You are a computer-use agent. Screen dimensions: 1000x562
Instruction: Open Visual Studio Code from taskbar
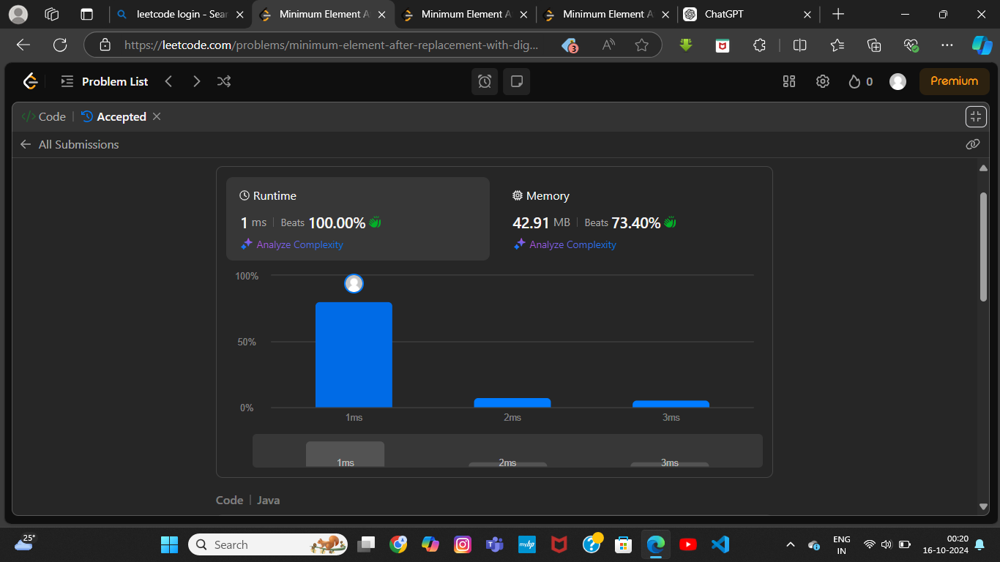(x=720, y=544)
